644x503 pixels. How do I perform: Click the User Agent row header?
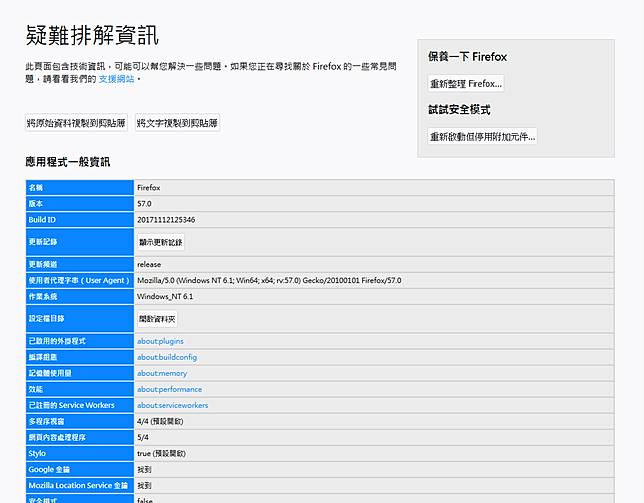point(80,280)
